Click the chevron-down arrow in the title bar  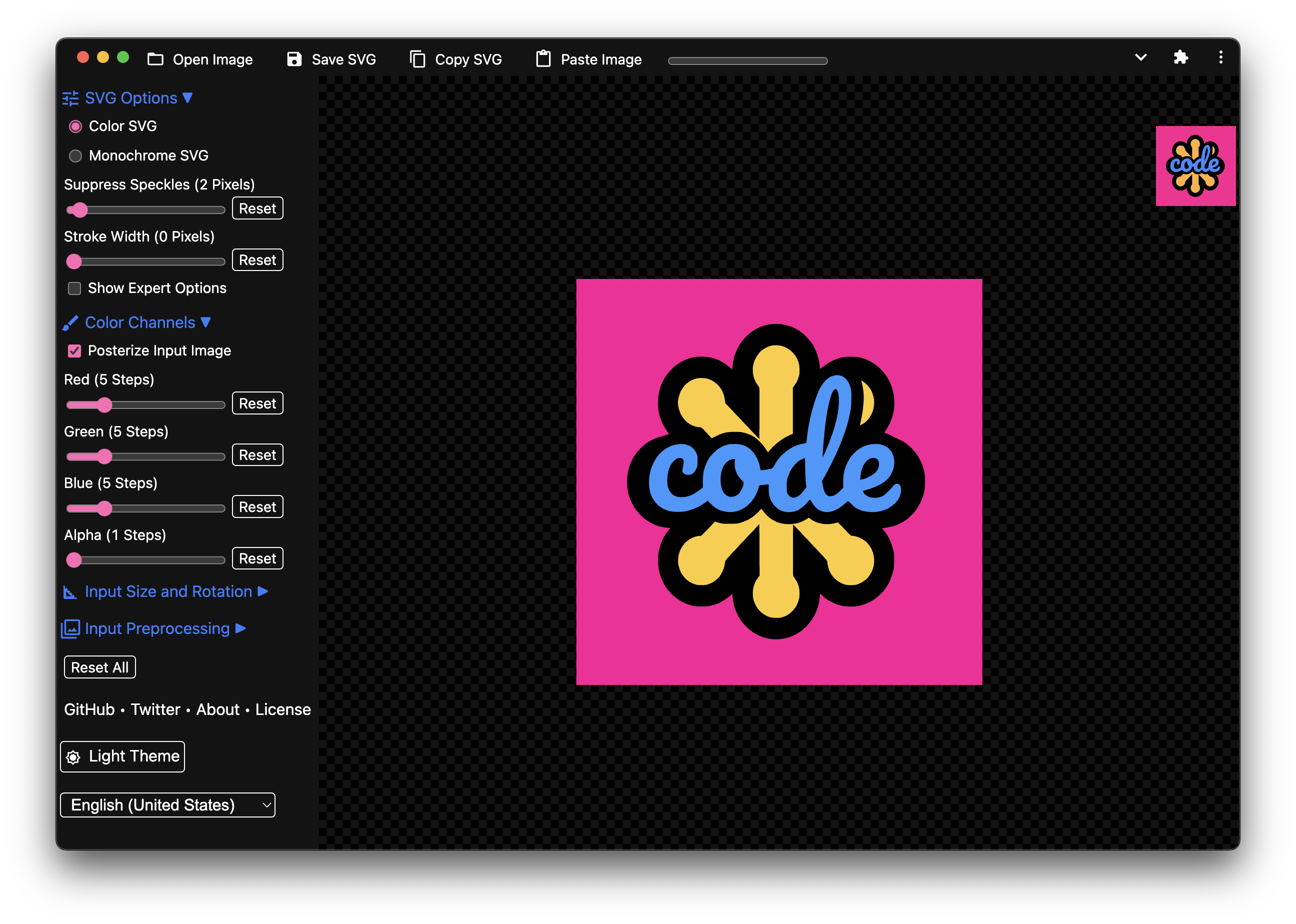(1140, 57)
